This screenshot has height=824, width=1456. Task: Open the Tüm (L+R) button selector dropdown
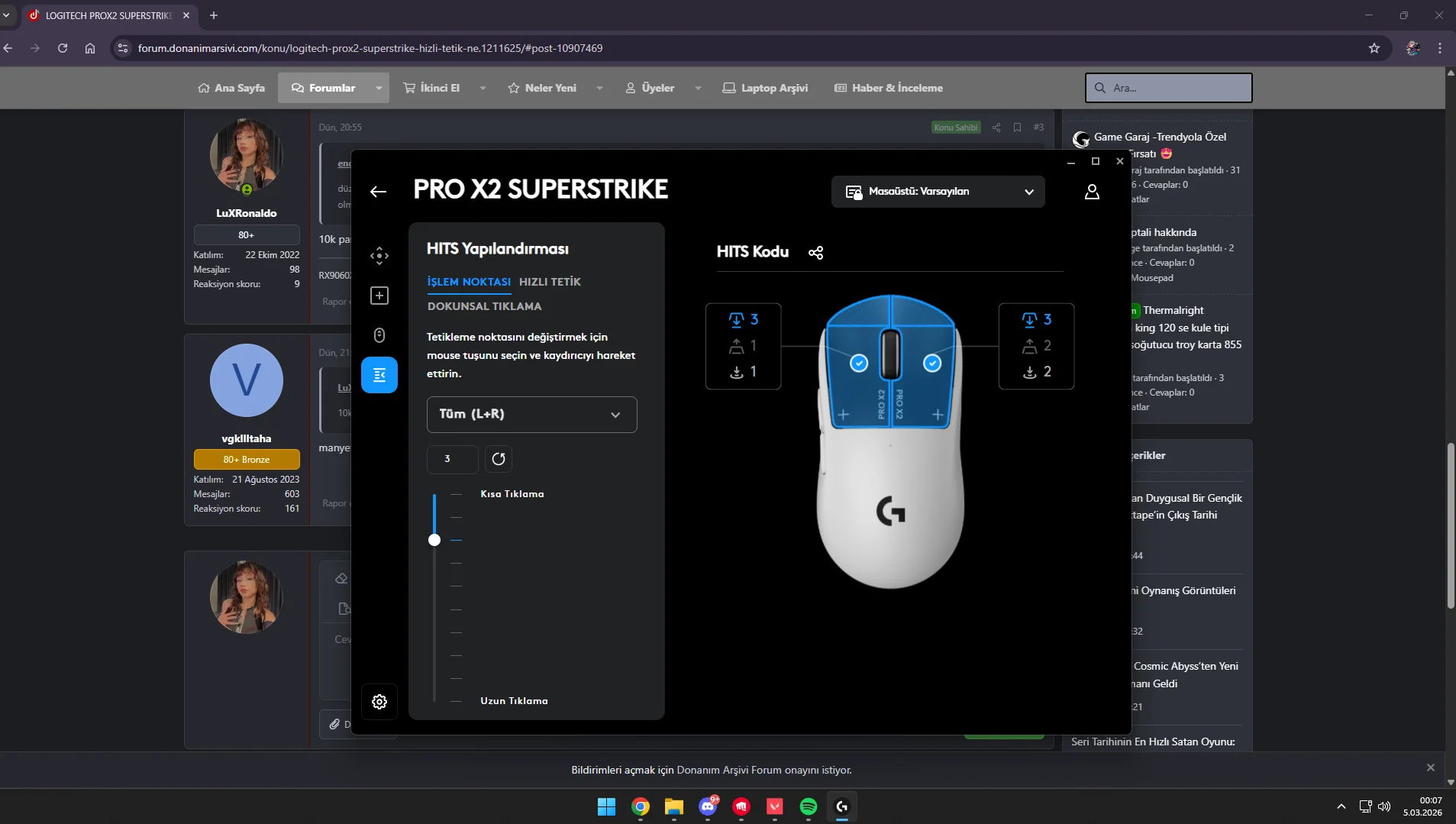(x=532, y=415)
